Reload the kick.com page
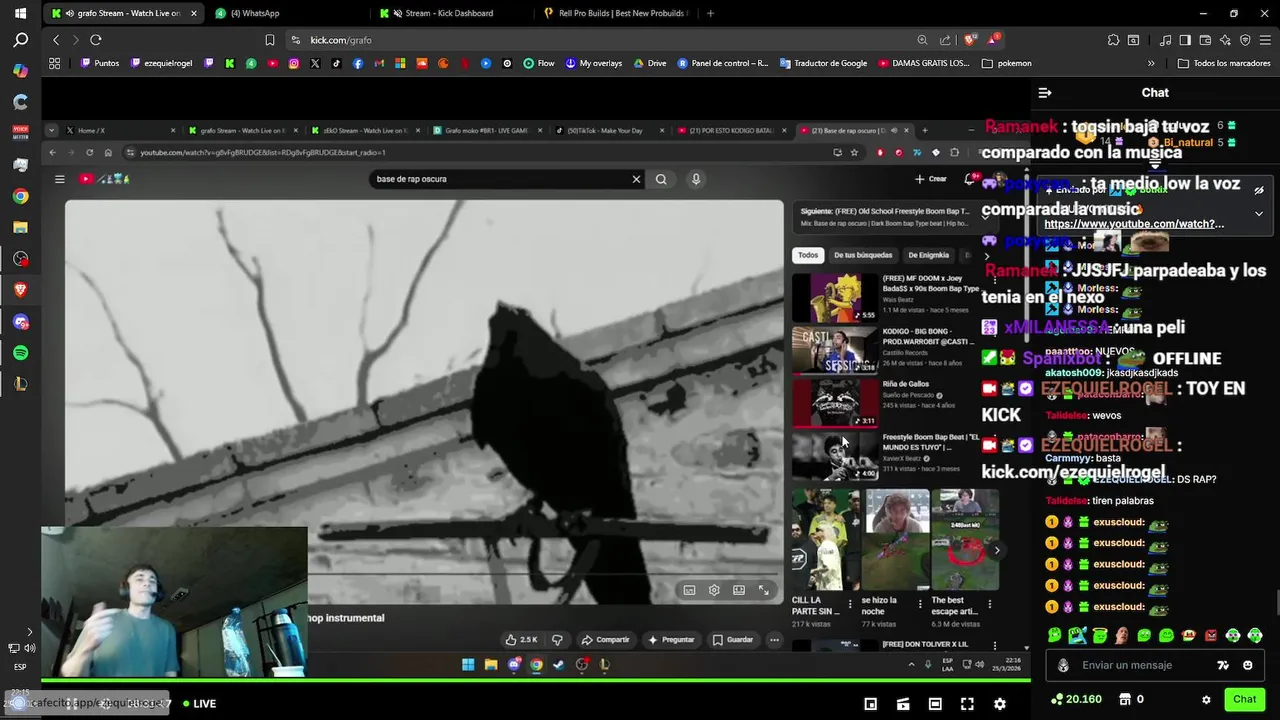The width and height of the screenshot is (1280, 720). coord(95,40)
